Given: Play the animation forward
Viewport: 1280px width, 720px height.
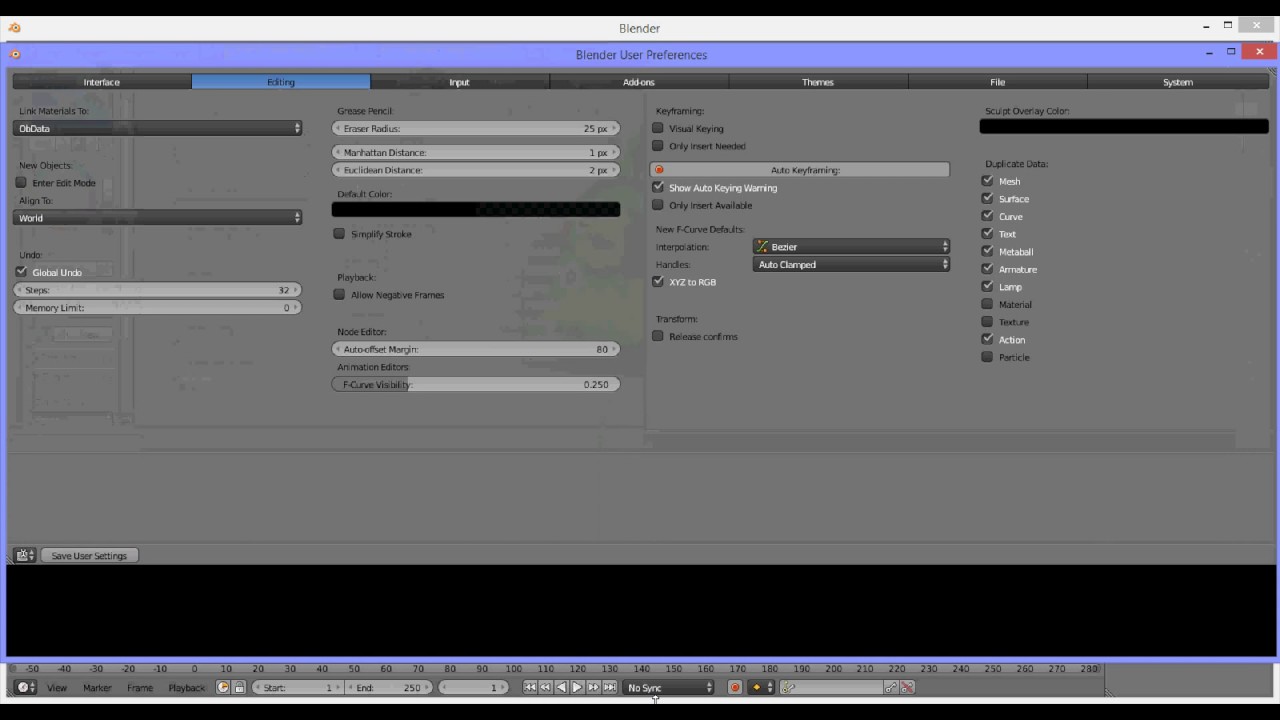Looking at the screenshot, I should point(578,688).
